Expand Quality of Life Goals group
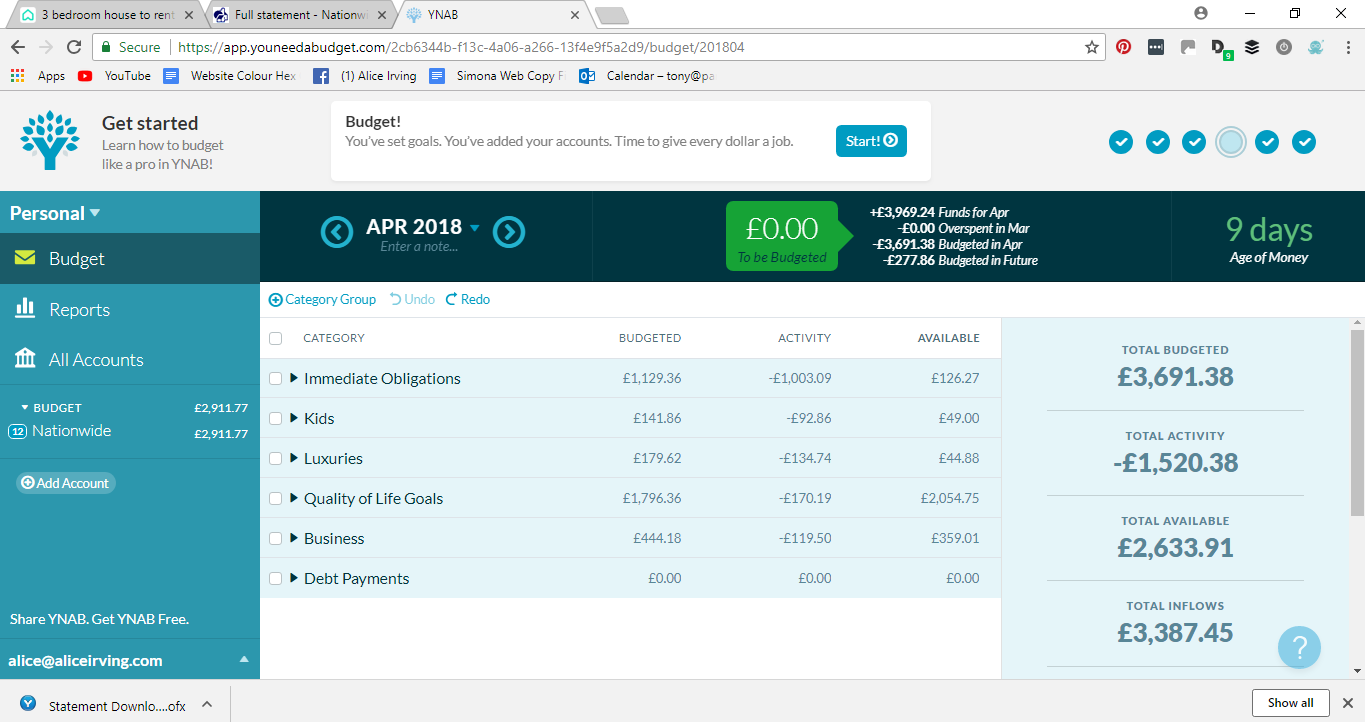The height and width of the screenshot is (722, 1365). point(294,498)
